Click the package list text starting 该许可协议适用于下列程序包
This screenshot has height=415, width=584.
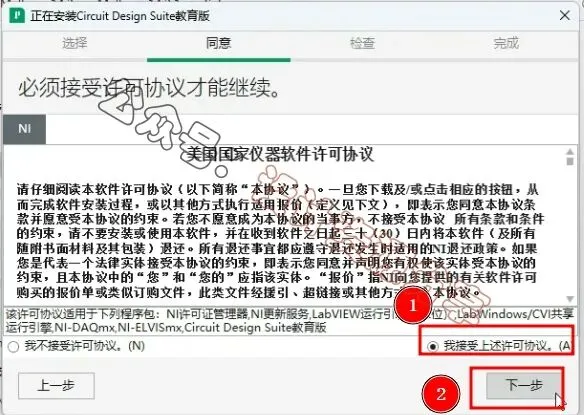click(289, 321)
